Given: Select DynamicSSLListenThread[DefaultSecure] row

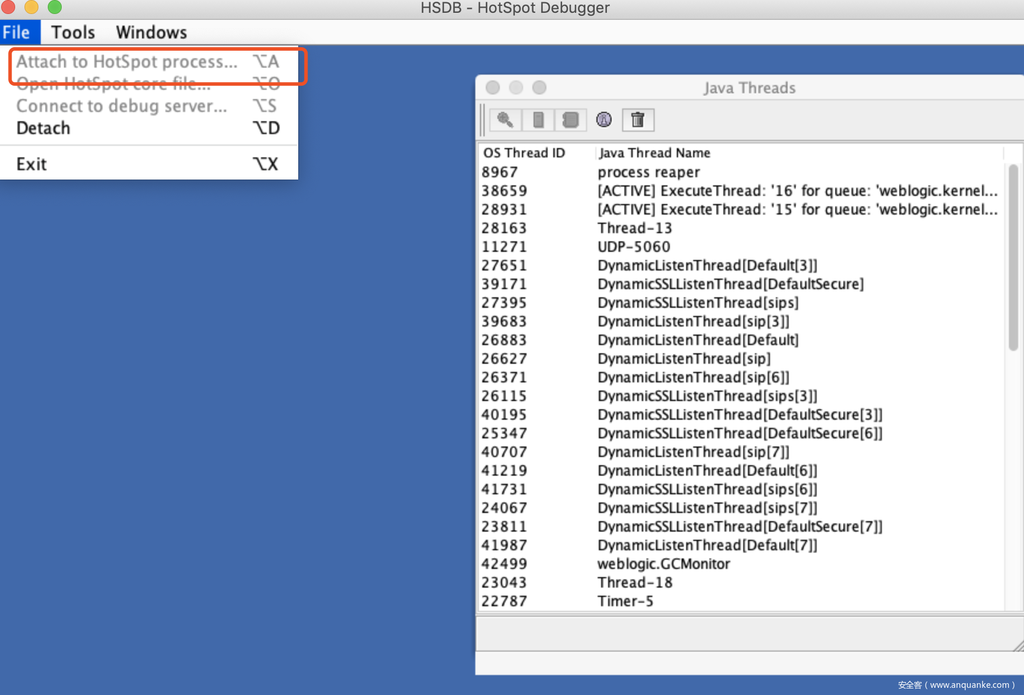Looking at the screenshot, I should [x=741, y=284].
